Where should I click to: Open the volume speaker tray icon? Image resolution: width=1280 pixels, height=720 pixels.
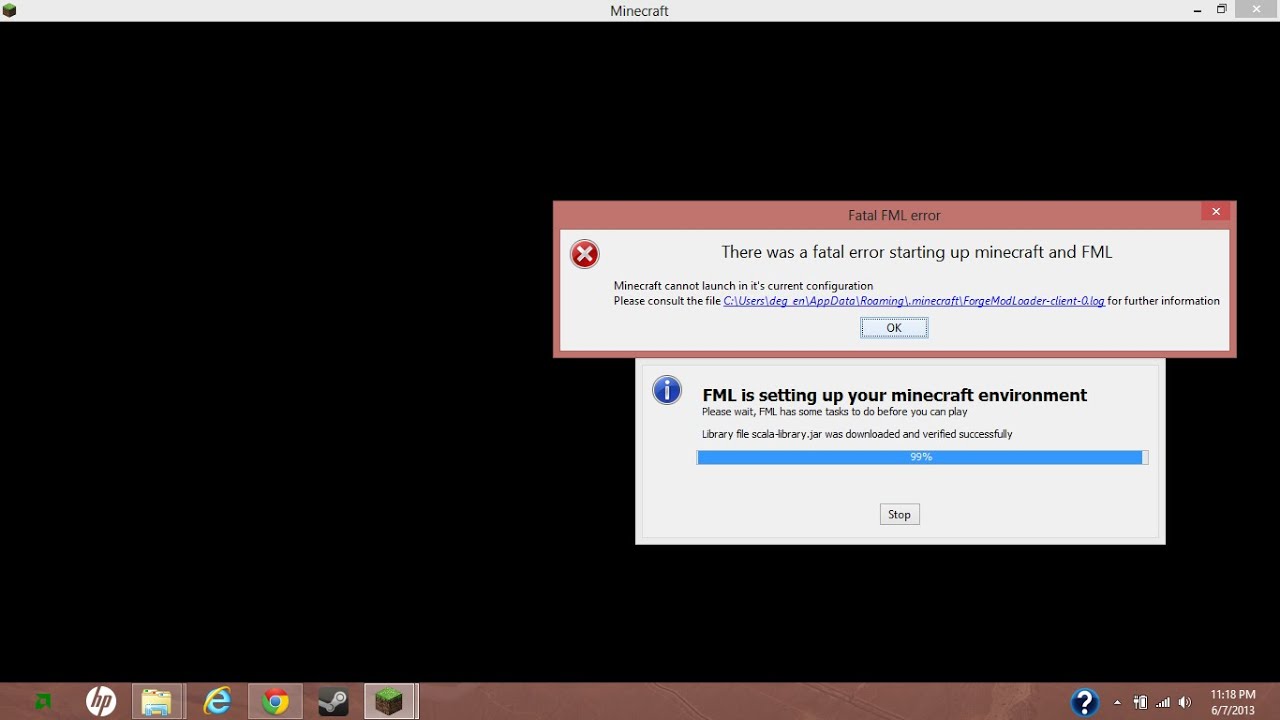coord(1185,702)
